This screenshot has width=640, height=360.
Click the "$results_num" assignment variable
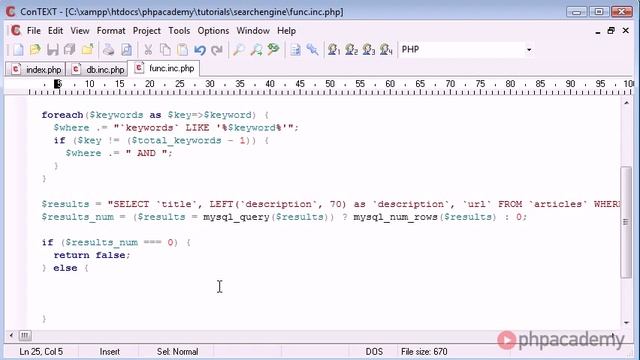tap(78, 217)
